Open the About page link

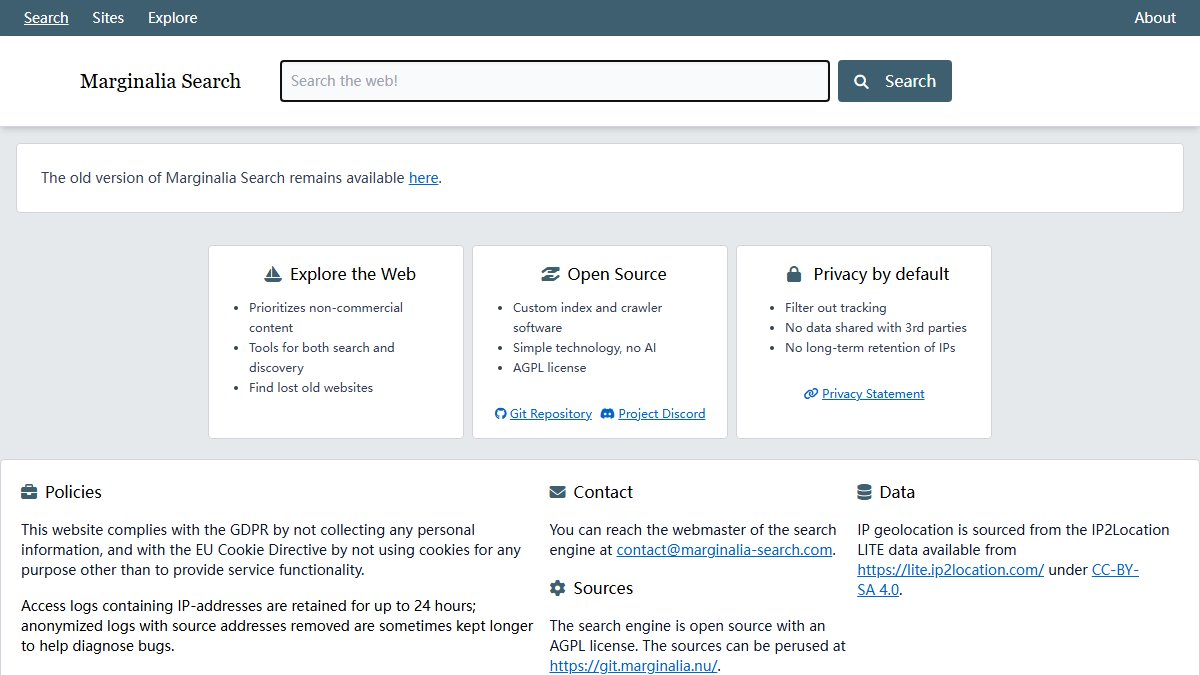(x=1155, y=18)
